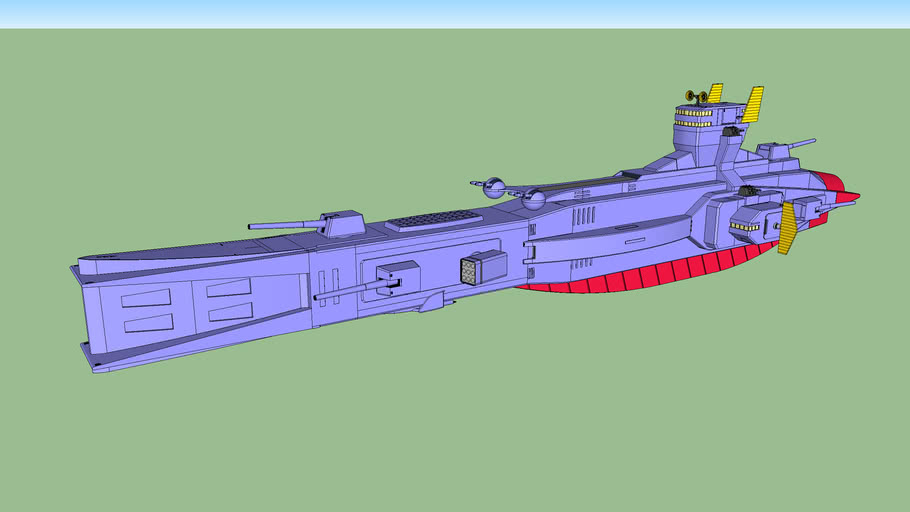Select the boxy missile launcher pod on the hull side
This screenshot has height=512, width=910.
point(483,267)
